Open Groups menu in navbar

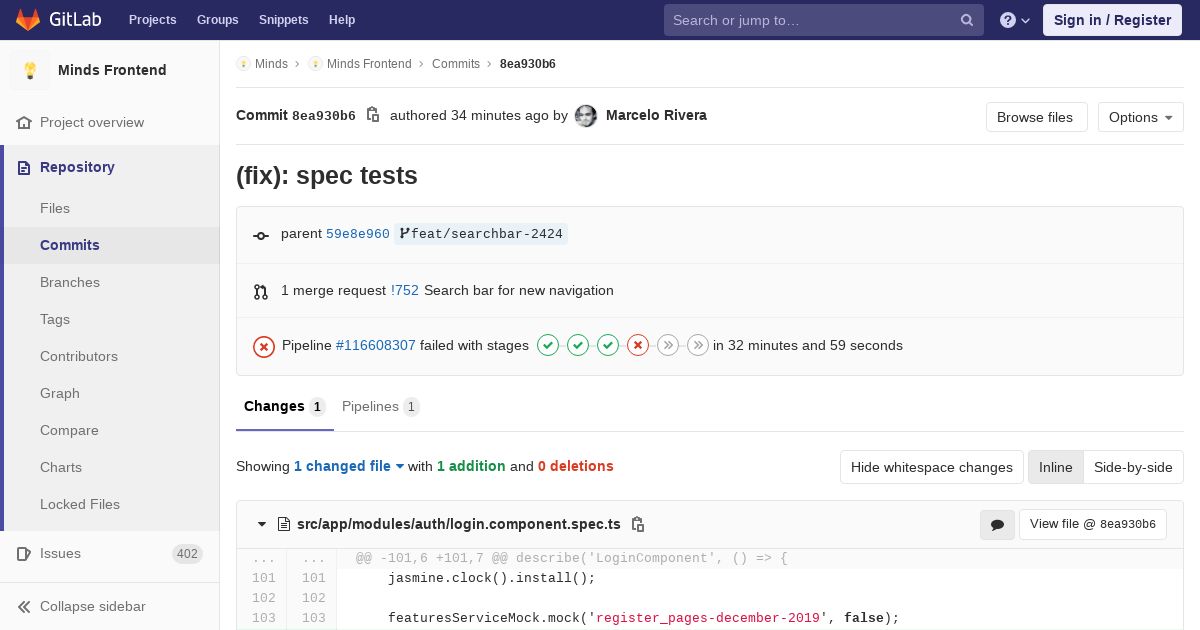pos(218,20)
